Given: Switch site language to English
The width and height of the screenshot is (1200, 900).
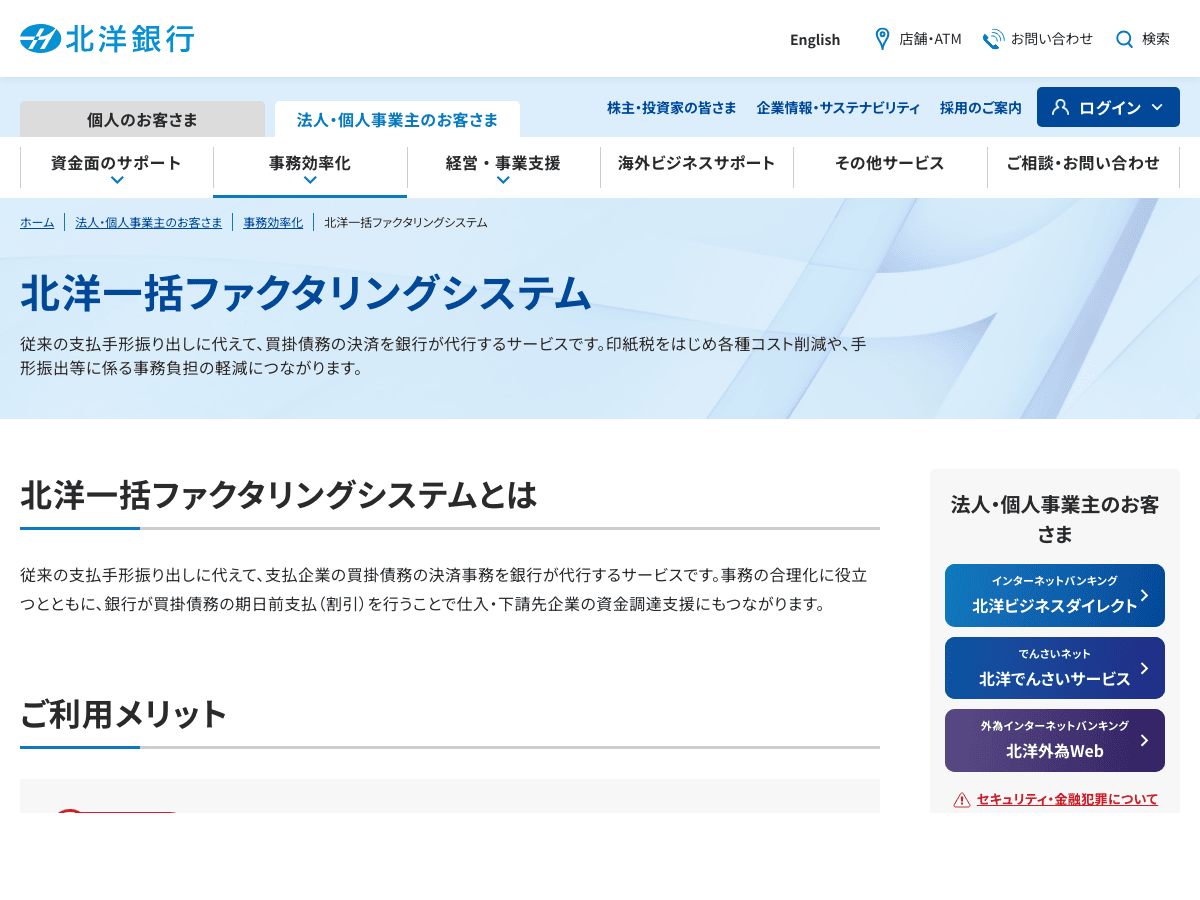Looking at the screenshot, I should pyautogui.click(x=815, y=39).
